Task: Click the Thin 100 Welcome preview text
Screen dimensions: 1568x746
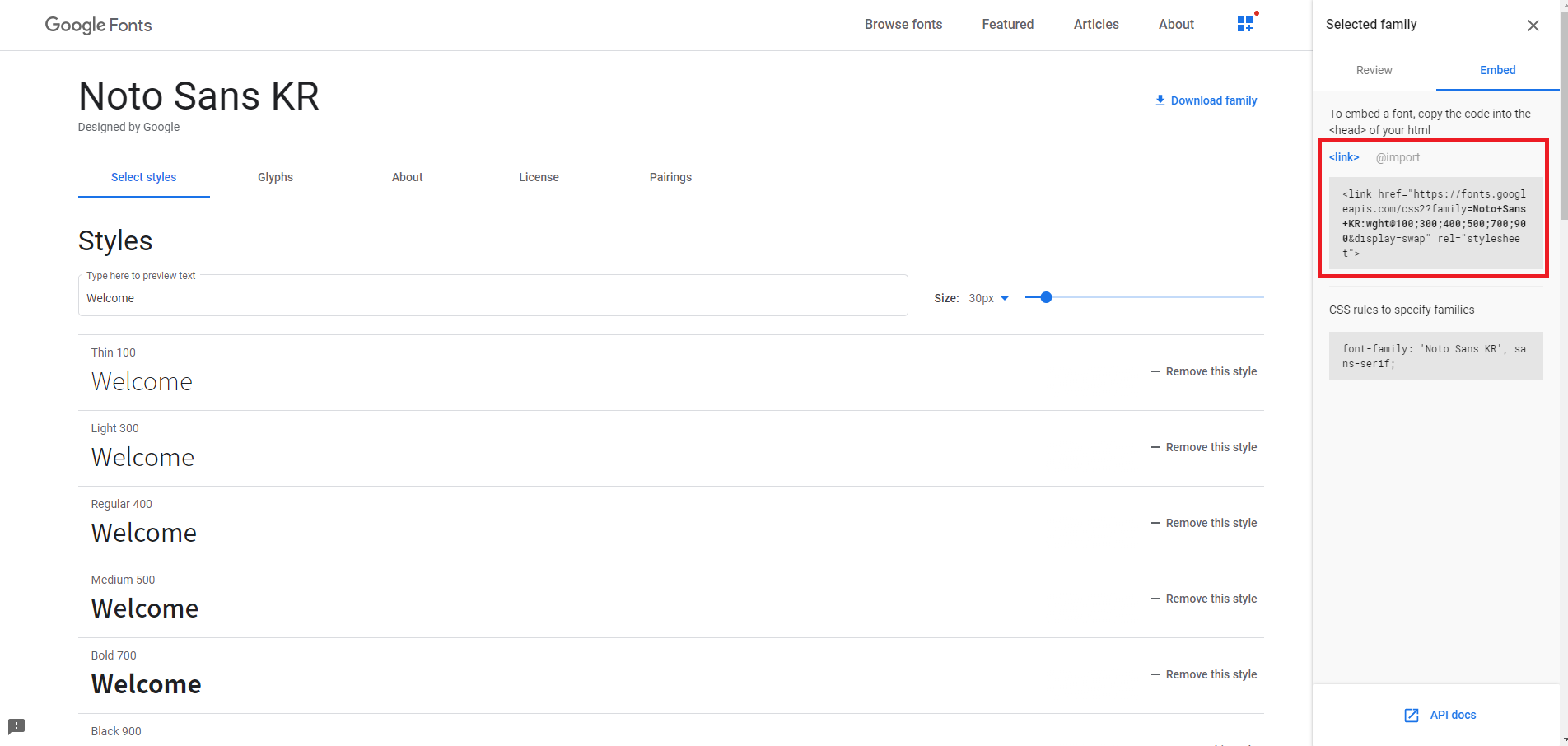Action: pyautogui.click(x=142, y=382)
